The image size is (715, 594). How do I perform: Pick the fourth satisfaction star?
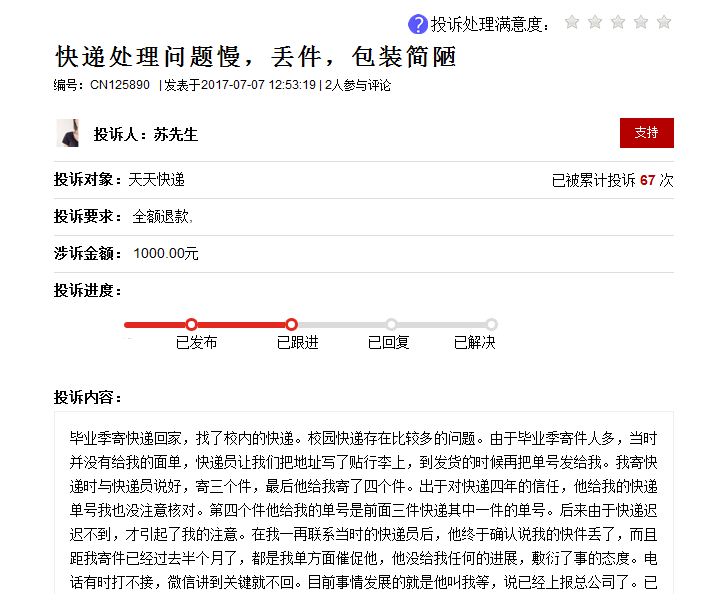pyautogui.click(x=641, y=22)
